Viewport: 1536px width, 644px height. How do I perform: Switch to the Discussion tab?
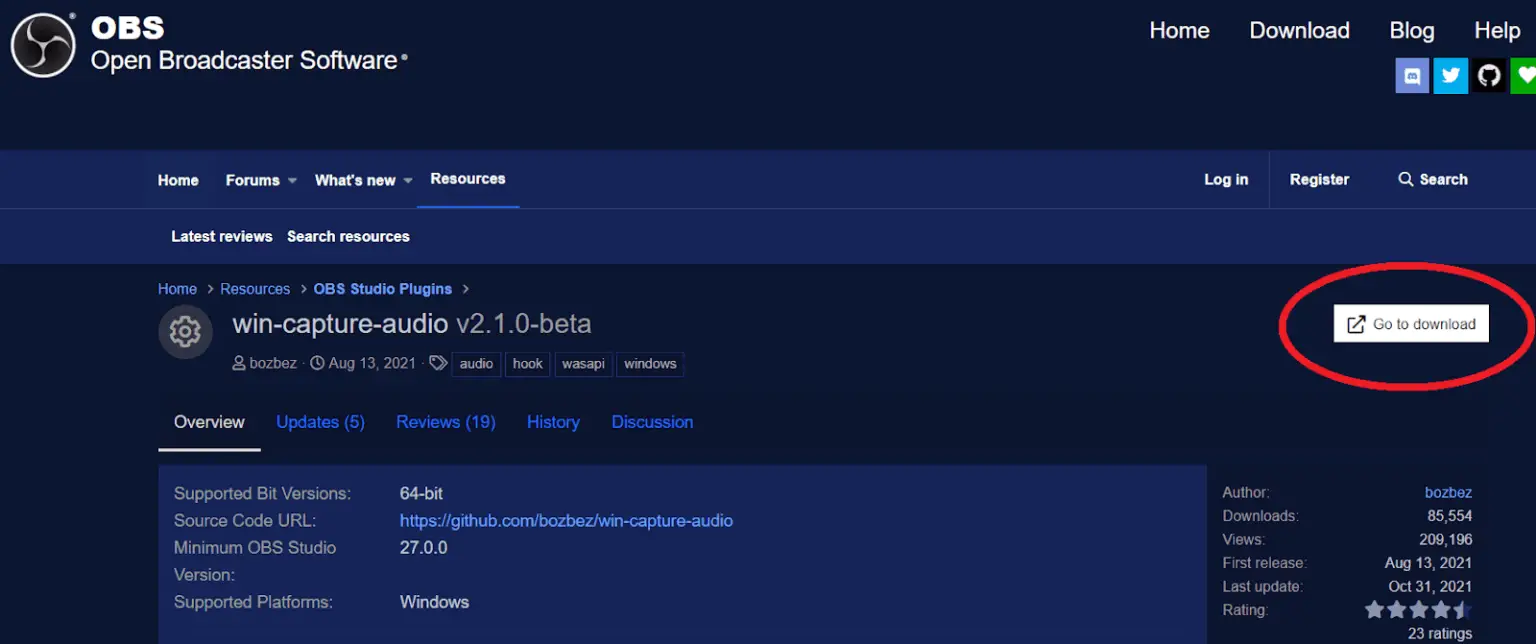pos(652,422)
